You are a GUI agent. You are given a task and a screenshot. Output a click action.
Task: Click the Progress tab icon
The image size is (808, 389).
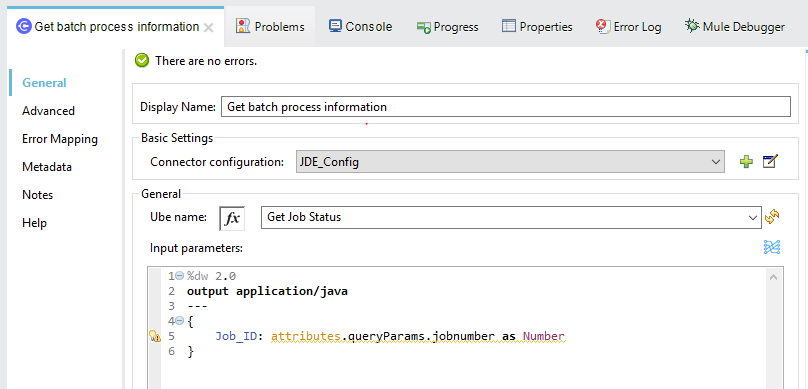pyautogui.click(x=424, y=27)
